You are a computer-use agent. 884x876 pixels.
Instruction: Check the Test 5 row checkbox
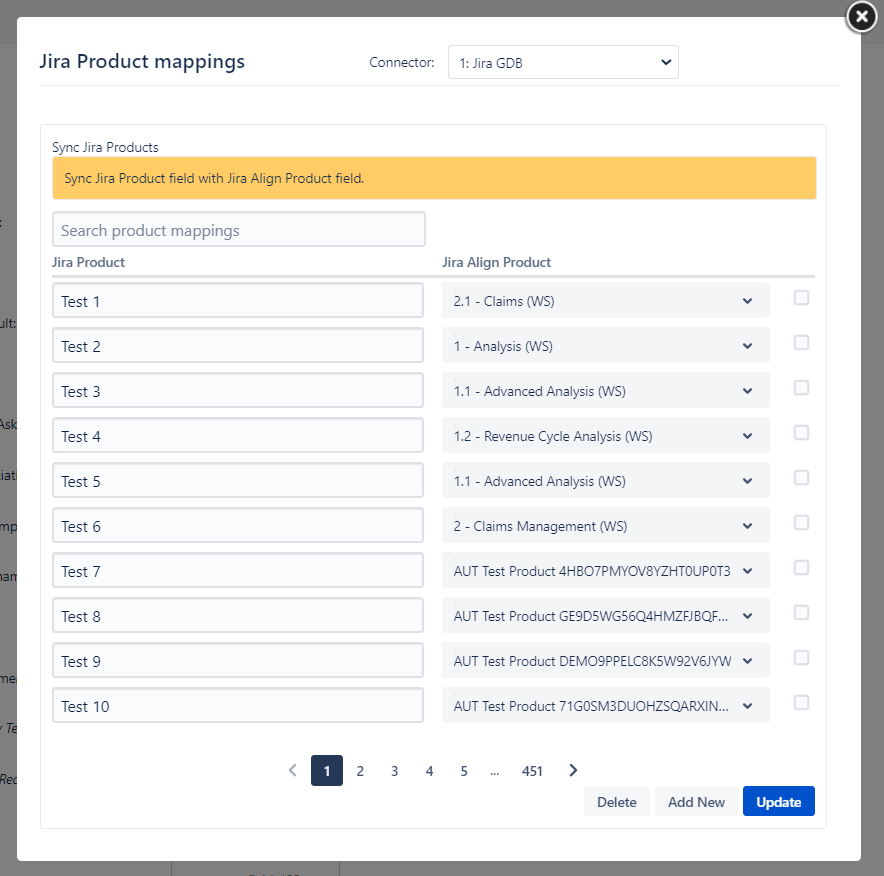801,478
